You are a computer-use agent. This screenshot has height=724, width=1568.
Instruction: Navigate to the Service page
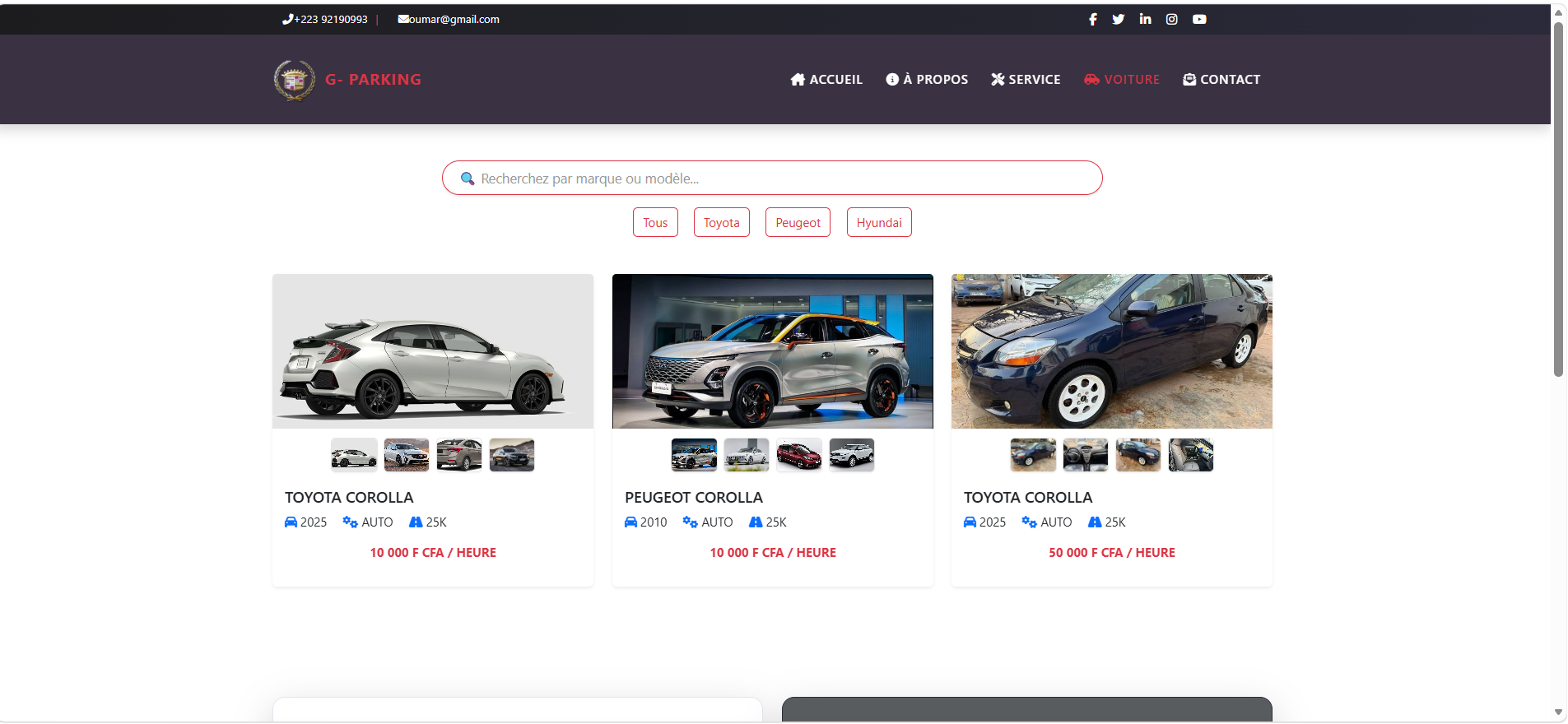pyautogui.click(x=1026, y=80)
